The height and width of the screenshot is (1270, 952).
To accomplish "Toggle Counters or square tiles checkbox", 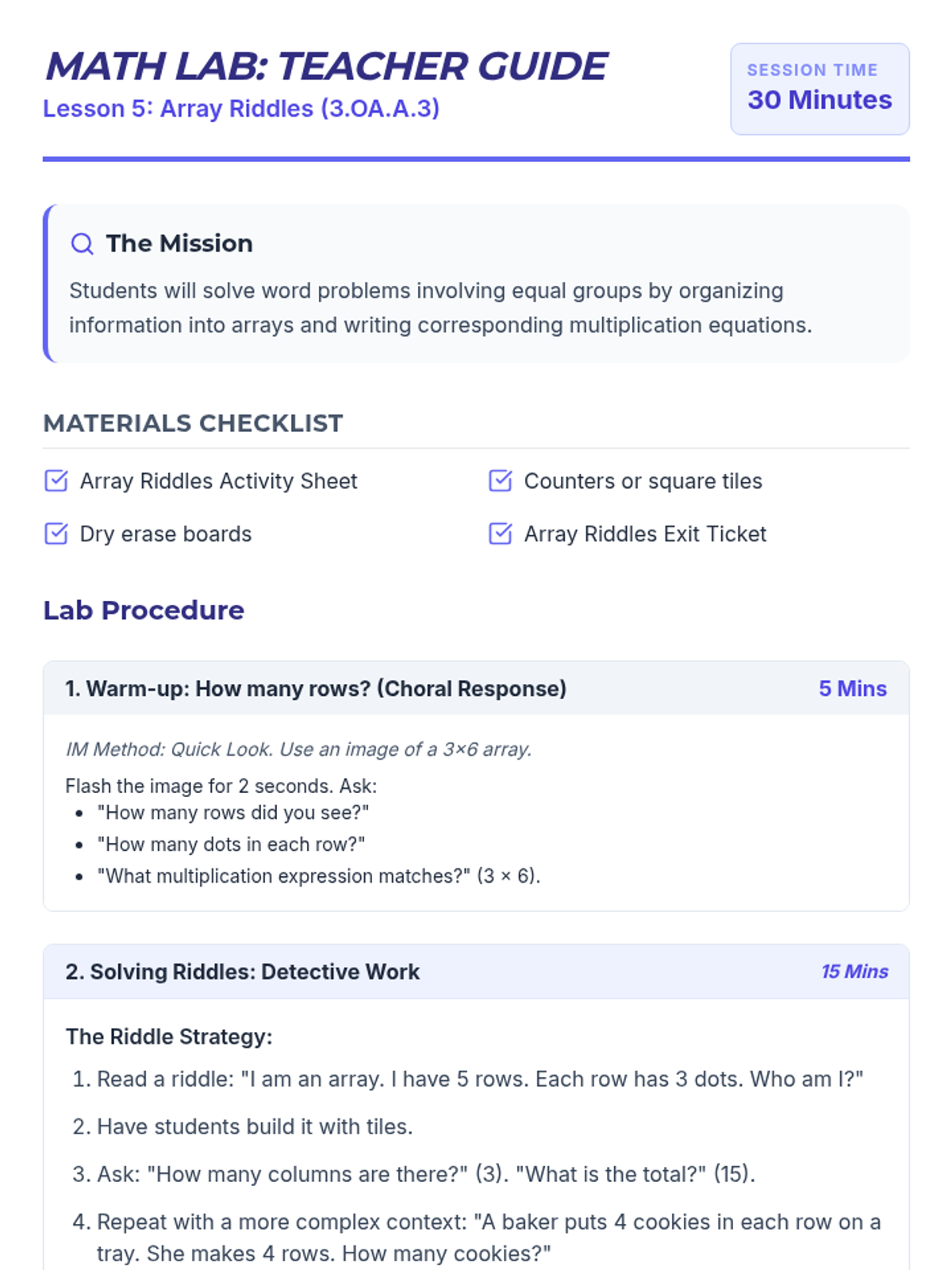I will (x=501, y=481).
